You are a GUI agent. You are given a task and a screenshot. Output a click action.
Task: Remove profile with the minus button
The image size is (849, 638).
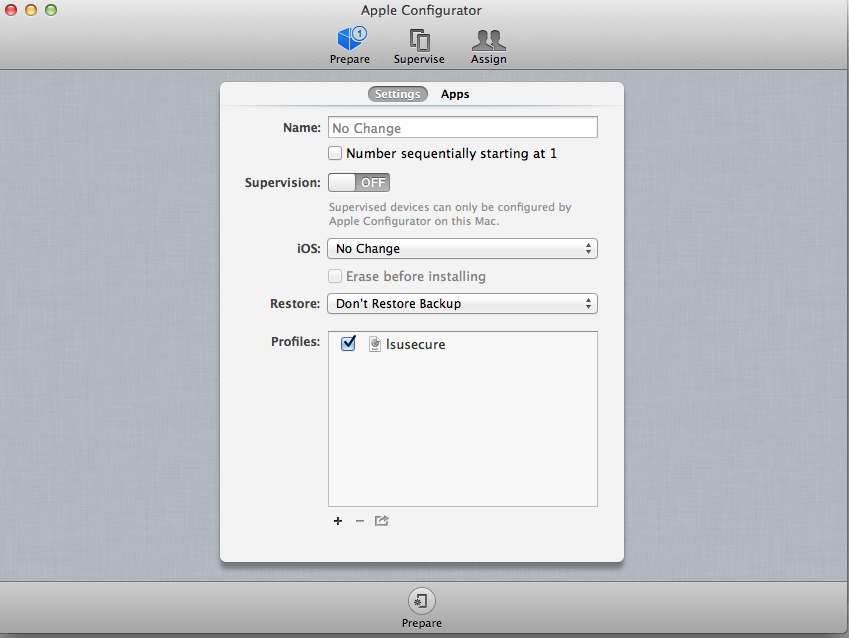[360, 521]
